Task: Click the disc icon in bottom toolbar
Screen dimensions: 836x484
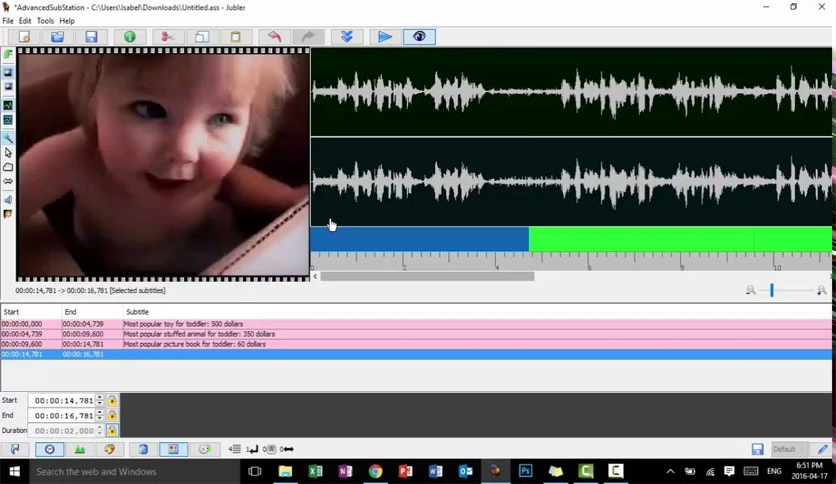Action: point(205,449)
